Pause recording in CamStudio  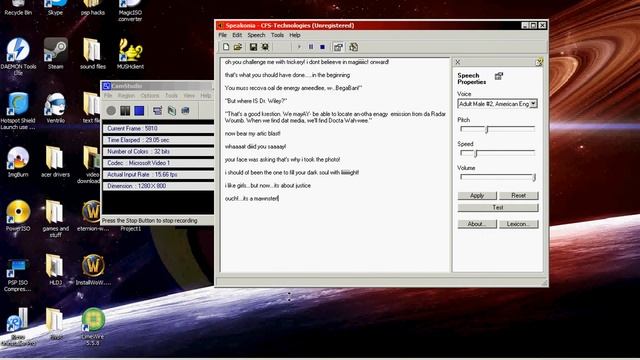[125, 111]
